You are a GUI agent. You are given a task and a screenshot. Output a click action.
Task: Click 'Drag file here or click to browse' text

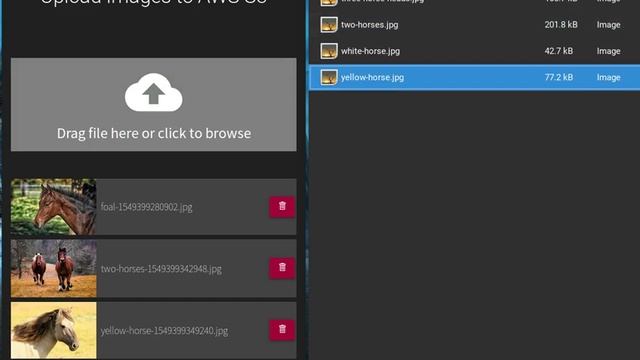pyautogui.click(x=154, y=133)
